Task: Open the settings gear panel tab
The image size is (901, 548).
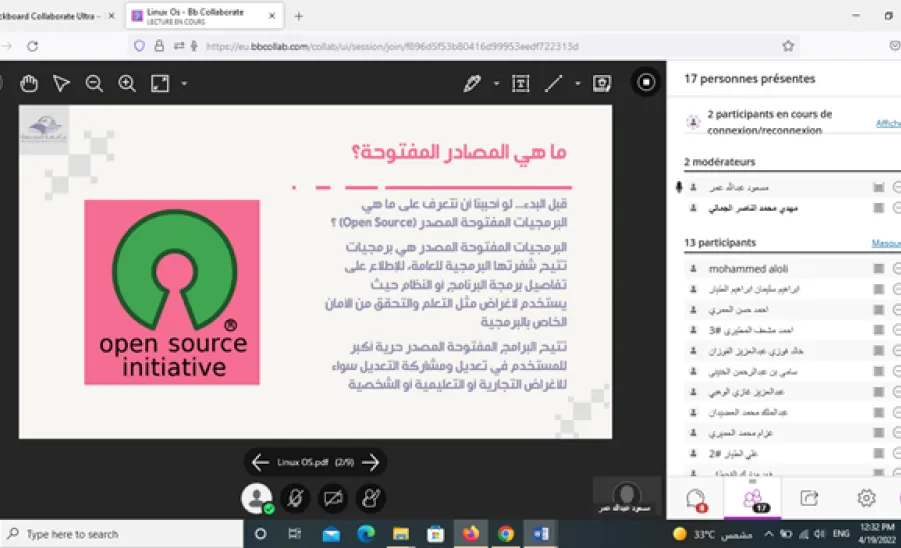Action: 866,498
